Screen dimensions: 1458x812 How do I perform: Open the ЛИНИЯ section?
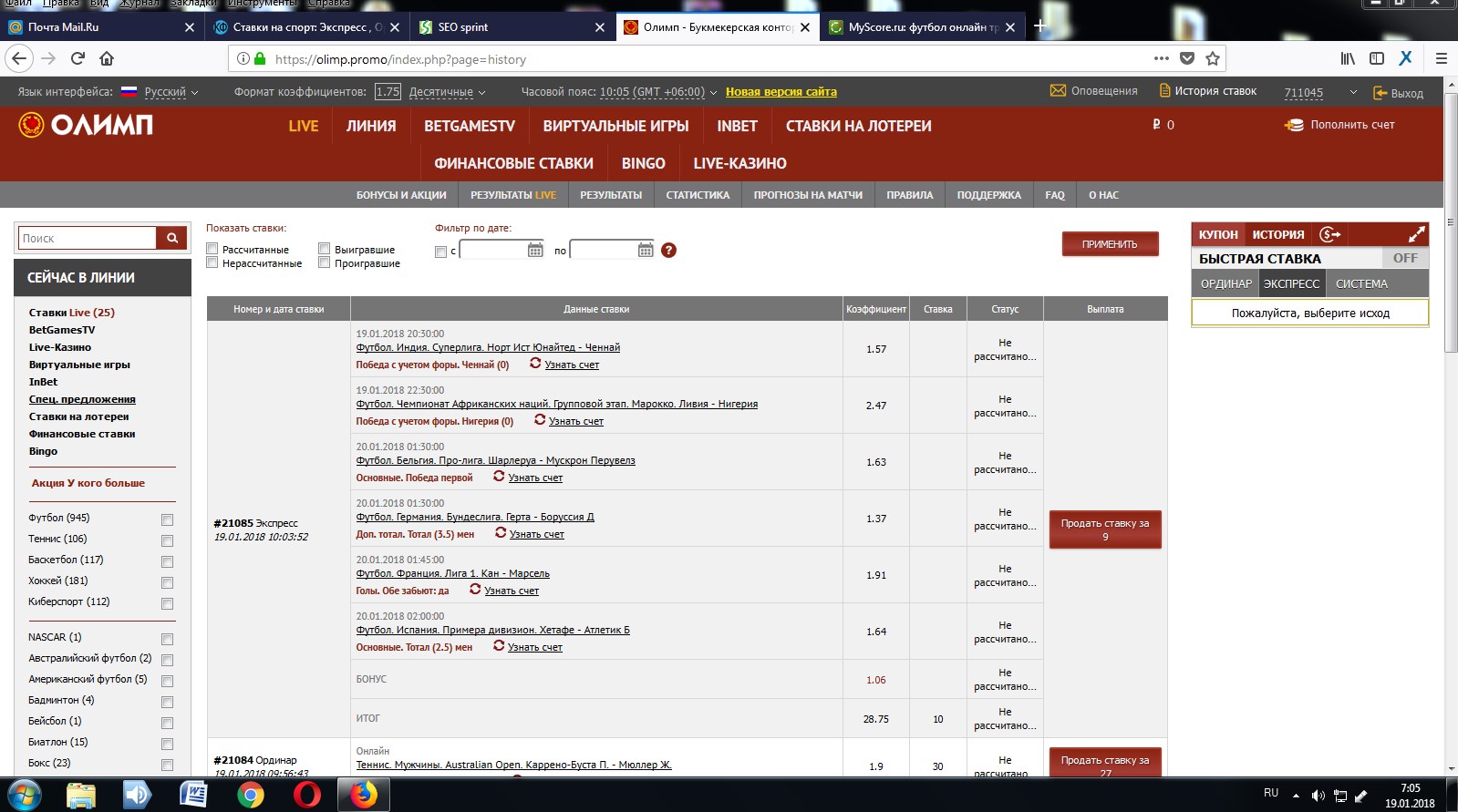pyautogui.click(x=371, y=126)
